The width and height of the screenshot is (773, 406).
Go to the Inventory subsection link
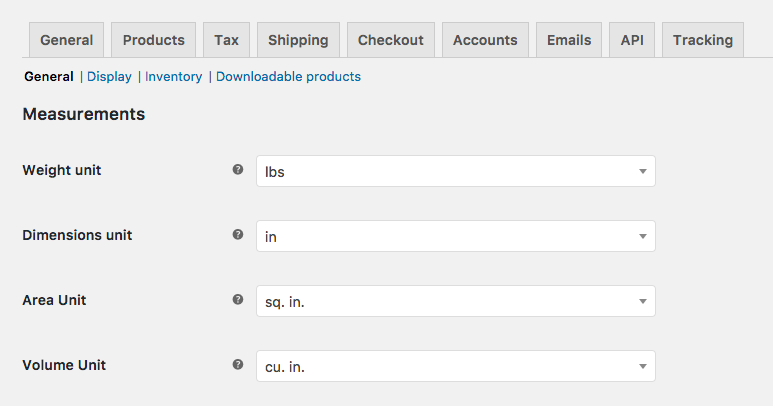coord(174,77)
